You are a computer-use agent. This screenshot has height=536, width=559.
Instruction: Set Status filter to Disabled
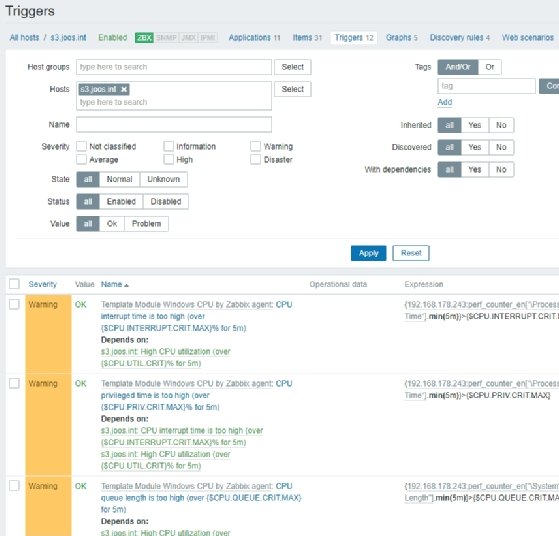click(x=166, y=201)
